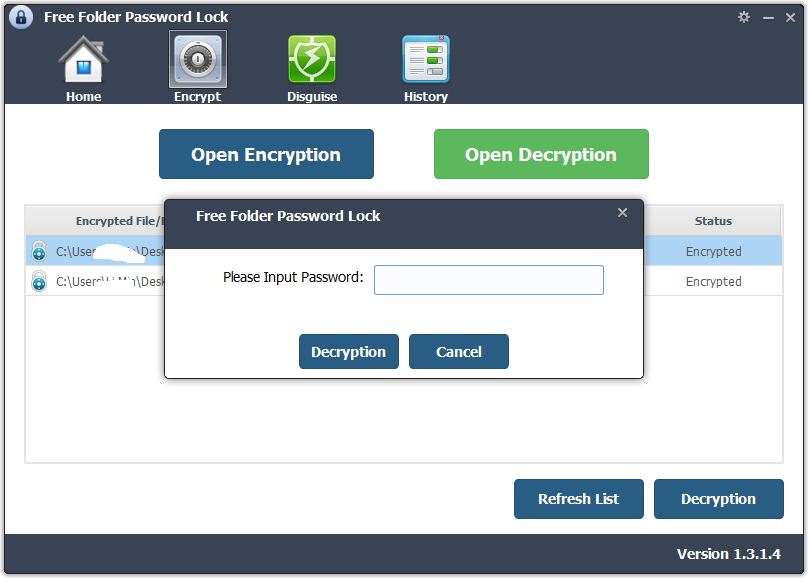Image resolution: width=808 pixels, height=578 pixels.
Task: Click the app padlock logo in title bar
Action: [x=21, y=17]
